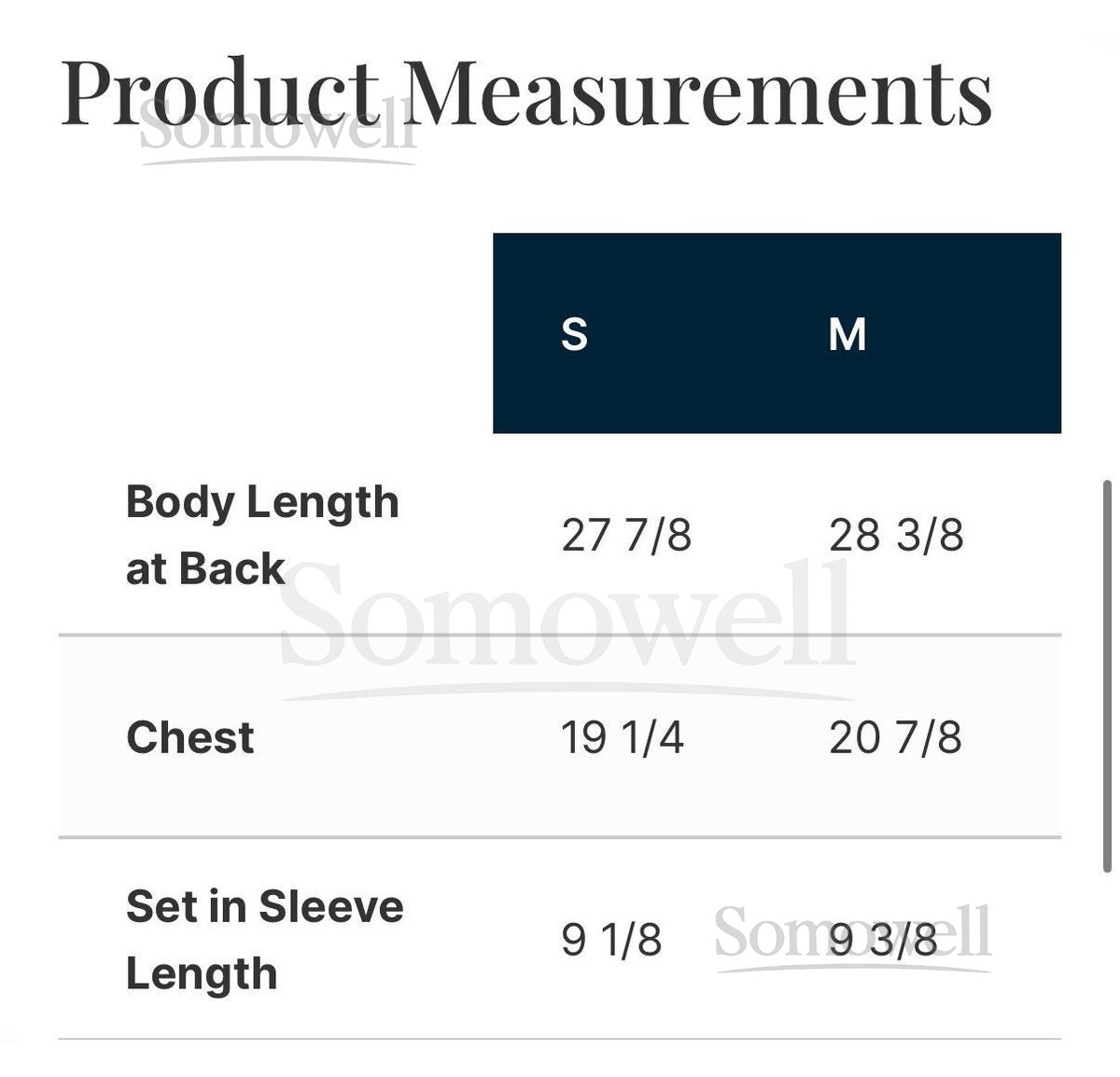Select the 19 1/4 chest measurement
Image resolution: width=1120 pixels, height=1077 pixels.
[x=623, y=738]
